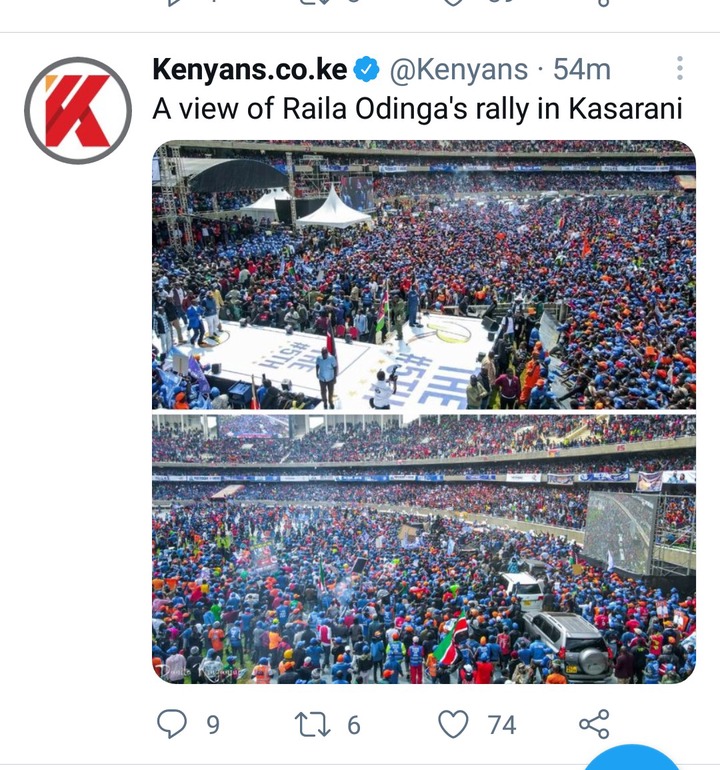
Task: Open the Kenyans.co.ke profile avatar
Action: [78, 110]
